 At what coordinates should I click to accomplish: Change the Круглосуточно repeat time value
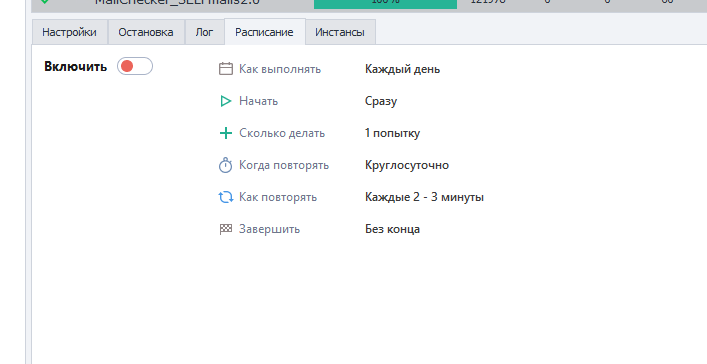[x=407, y=165]
